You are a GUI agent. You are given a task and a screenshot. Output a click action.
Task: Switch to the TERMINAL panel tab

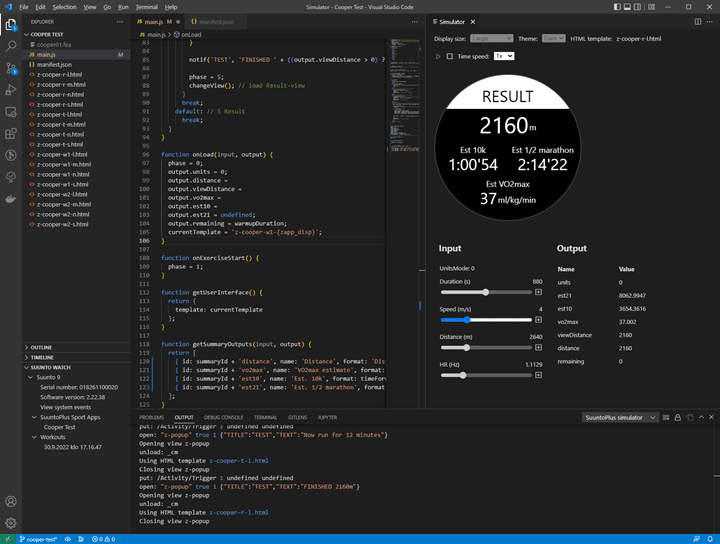coord(265,417)
